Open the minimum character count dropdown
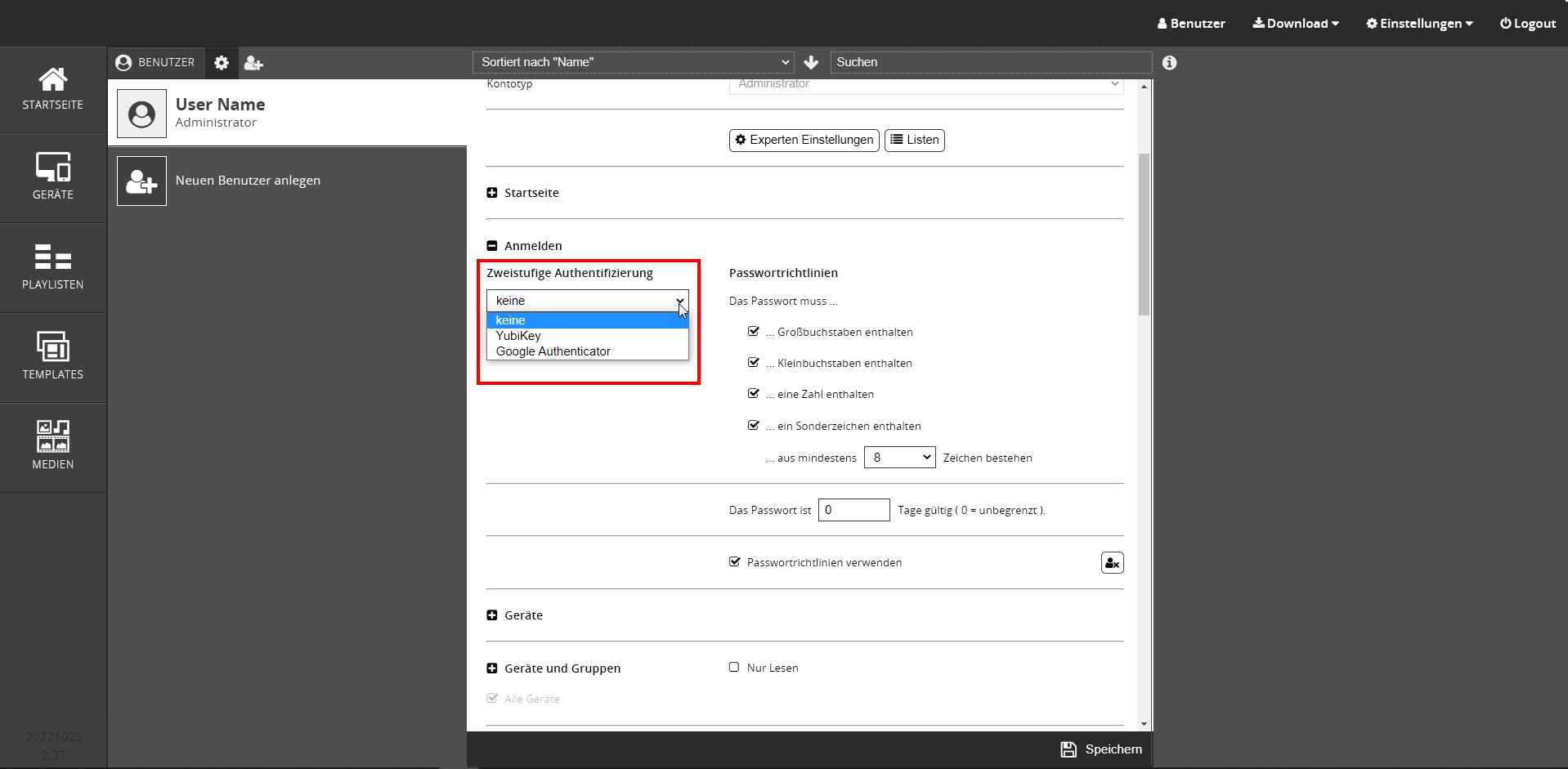The height and width of the screenshot is (769, 1568). point(899,458)
